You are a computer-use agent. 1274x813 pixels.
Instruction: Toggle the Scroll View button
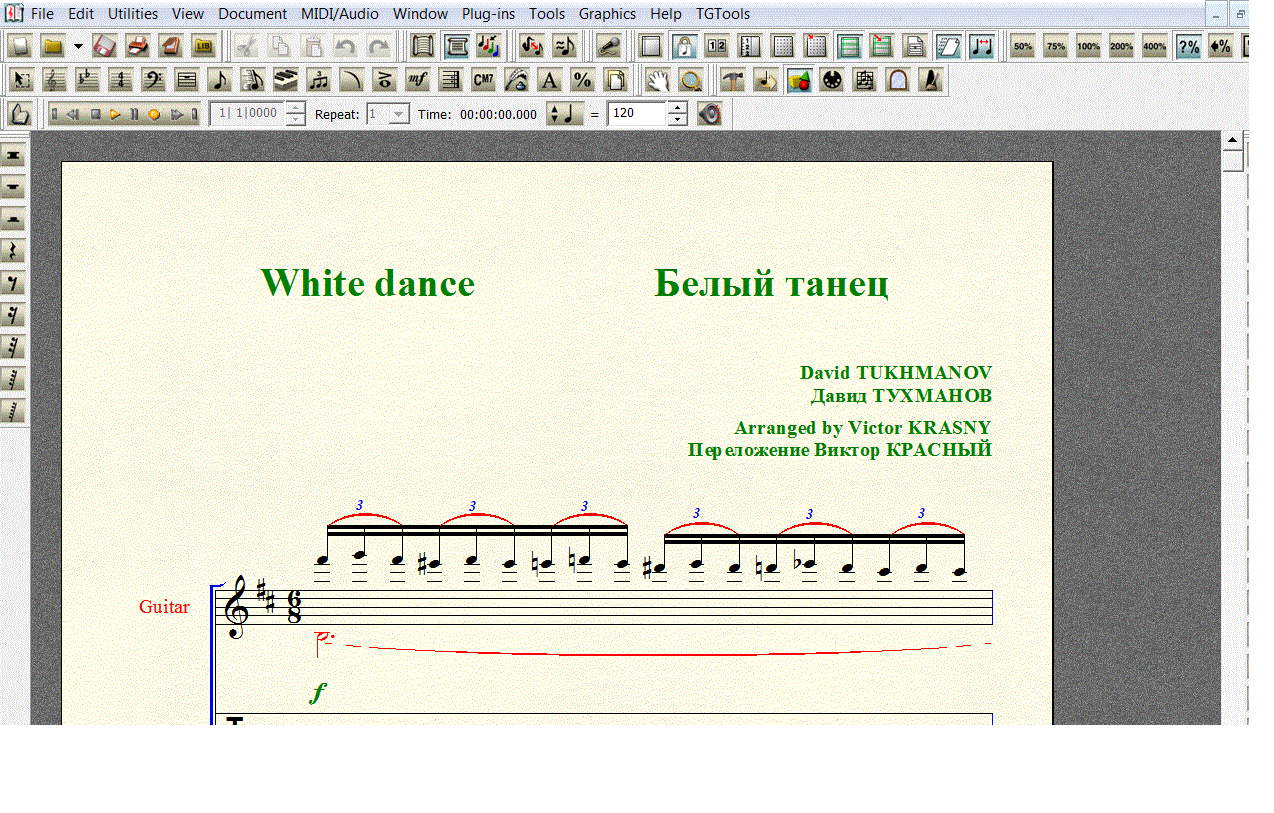click(x=423, y=46)
